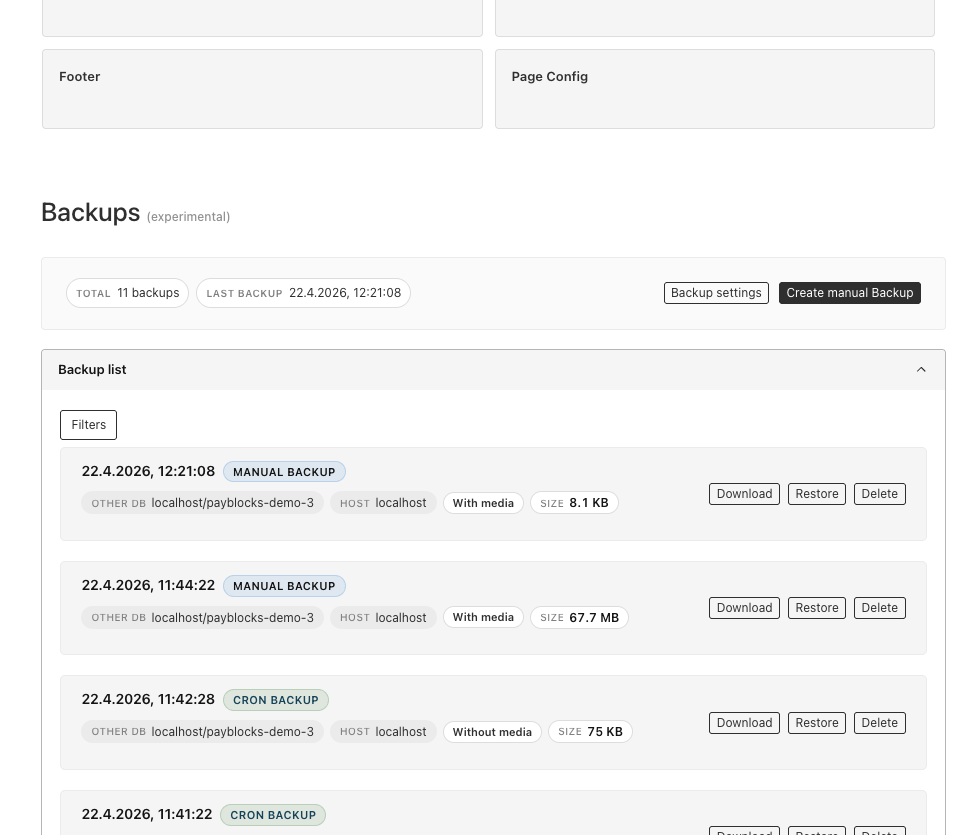Open the Filters button
This screenshot has height=835, width=976.
click(x=88, y=425)
